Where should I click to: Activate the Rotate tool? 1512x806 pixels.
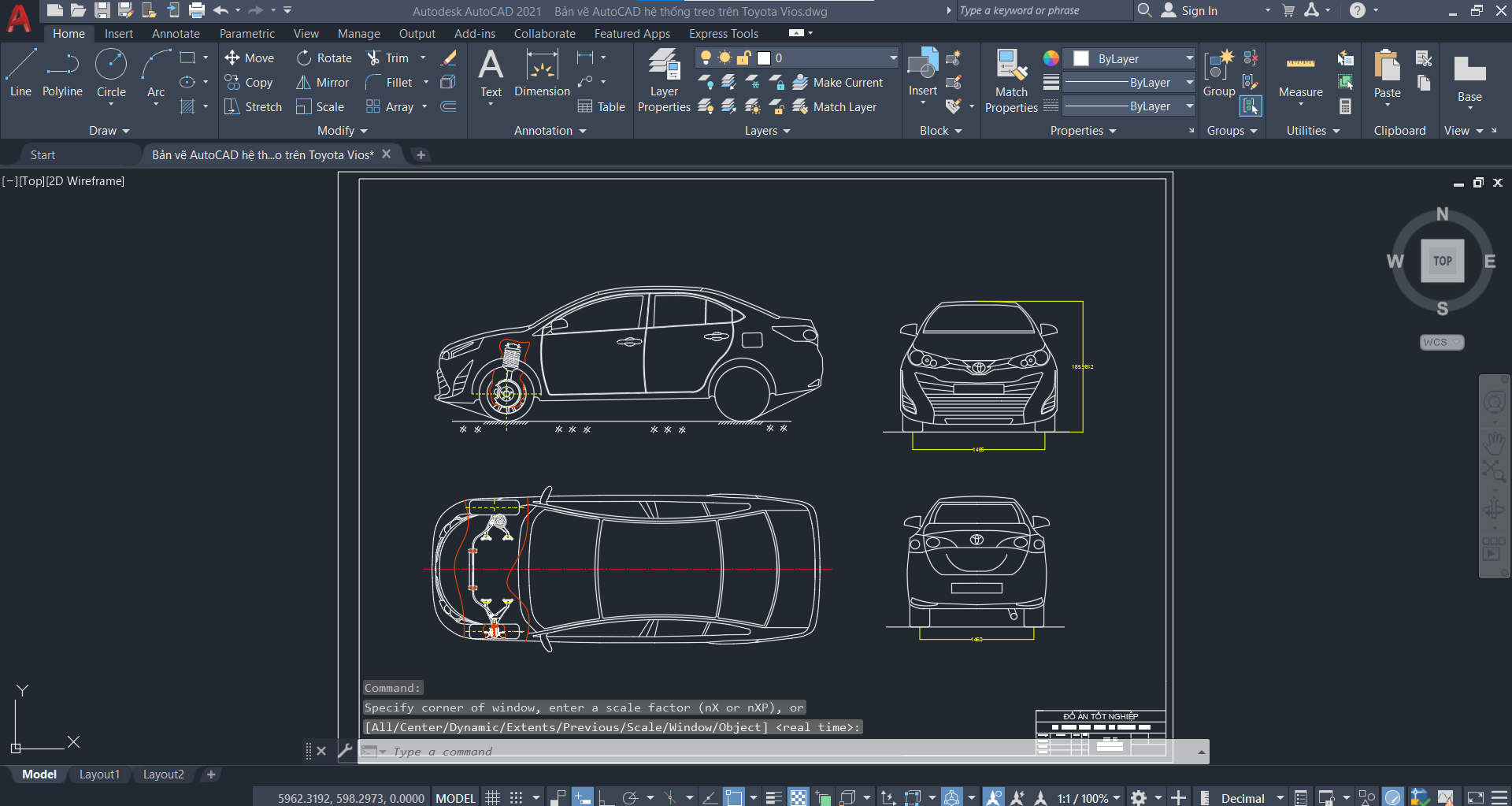(x=324, y=58)
